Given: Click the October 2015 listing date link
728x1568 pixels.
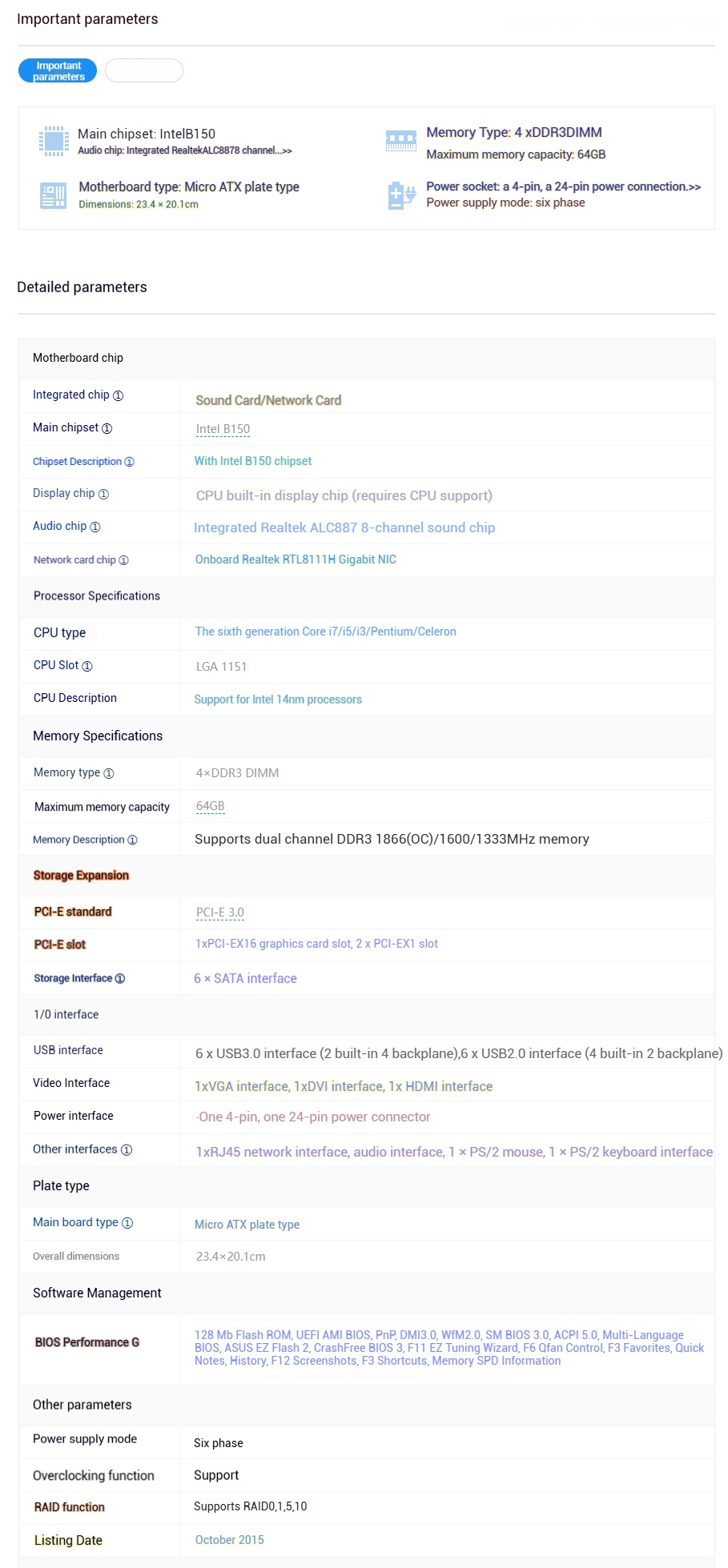Looking at the screenshot, I should click(x=229, y=1540).
